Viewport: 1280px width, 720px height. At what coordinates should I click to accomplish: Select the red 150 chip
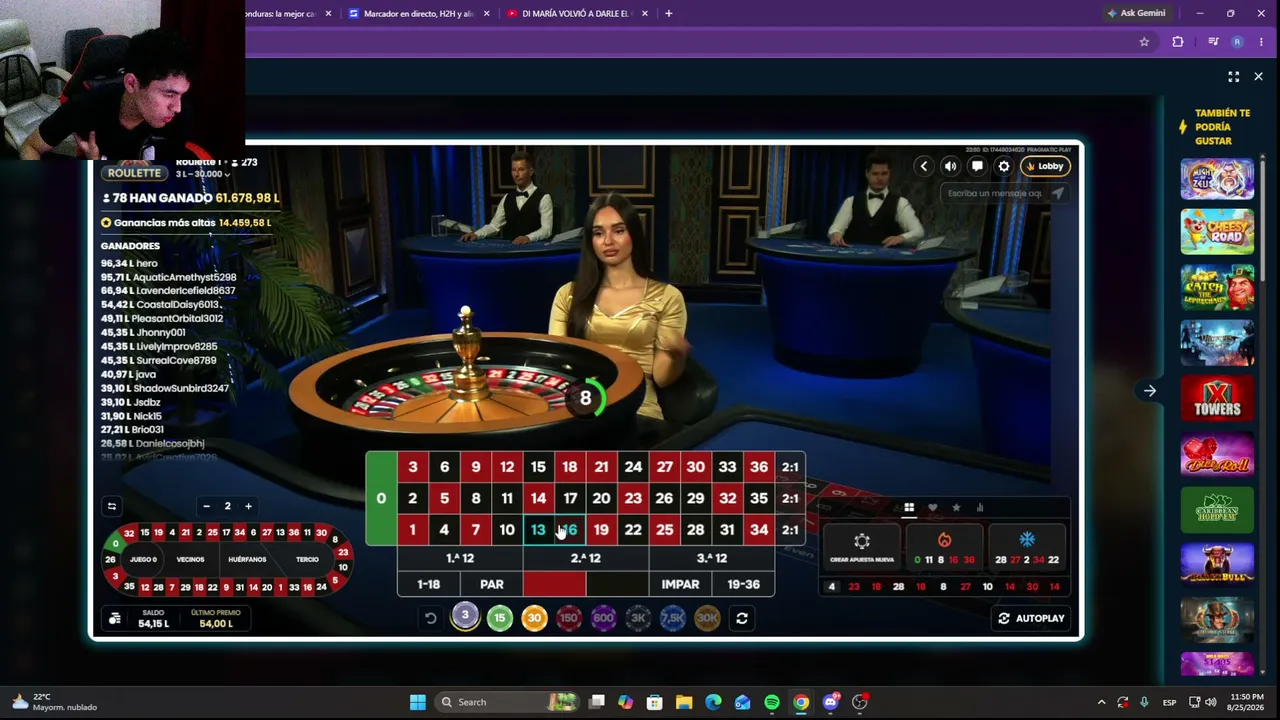pos(569,618)
